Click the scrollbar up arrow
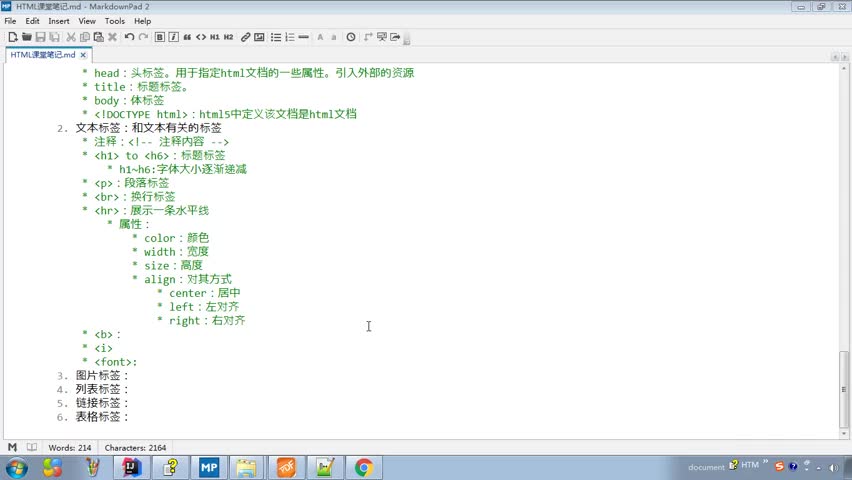 [844, 68]
